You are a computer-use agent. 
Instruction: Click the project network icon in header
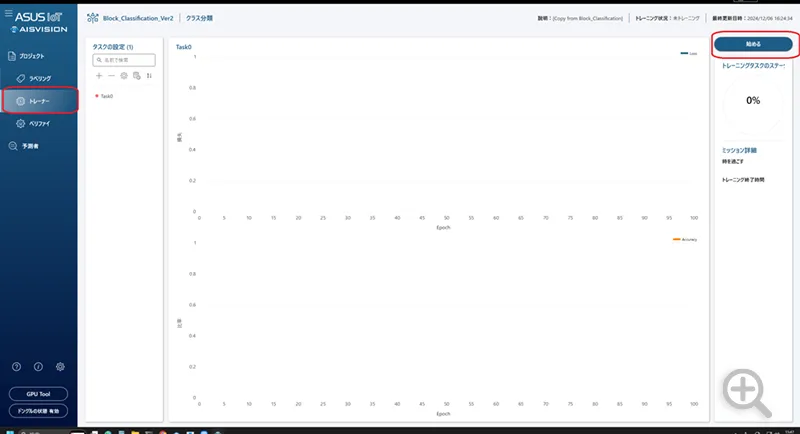[92, 18]
